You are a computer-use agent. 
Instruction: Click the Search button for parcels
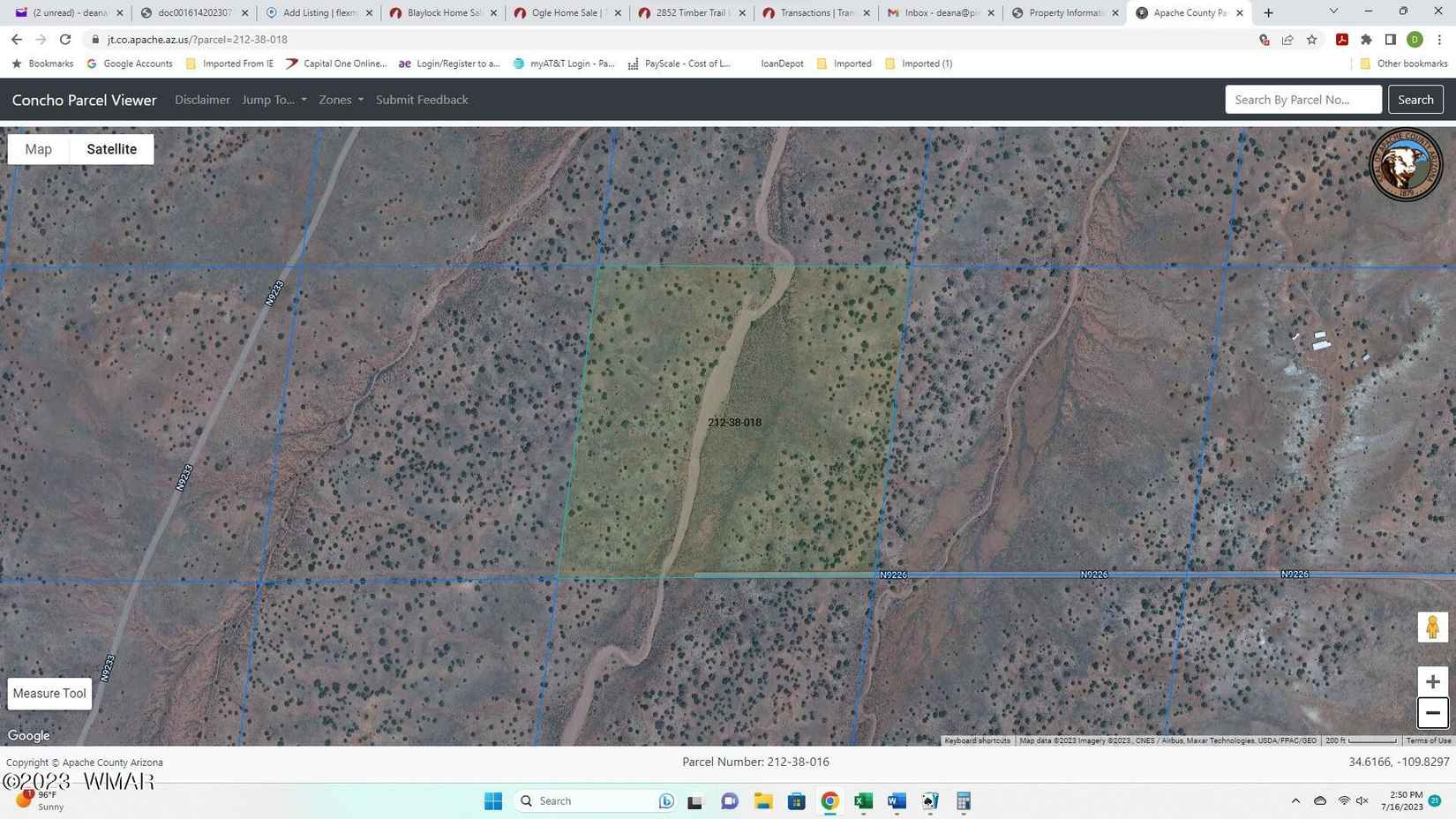pyautogui.click(x=1415, y=100)
